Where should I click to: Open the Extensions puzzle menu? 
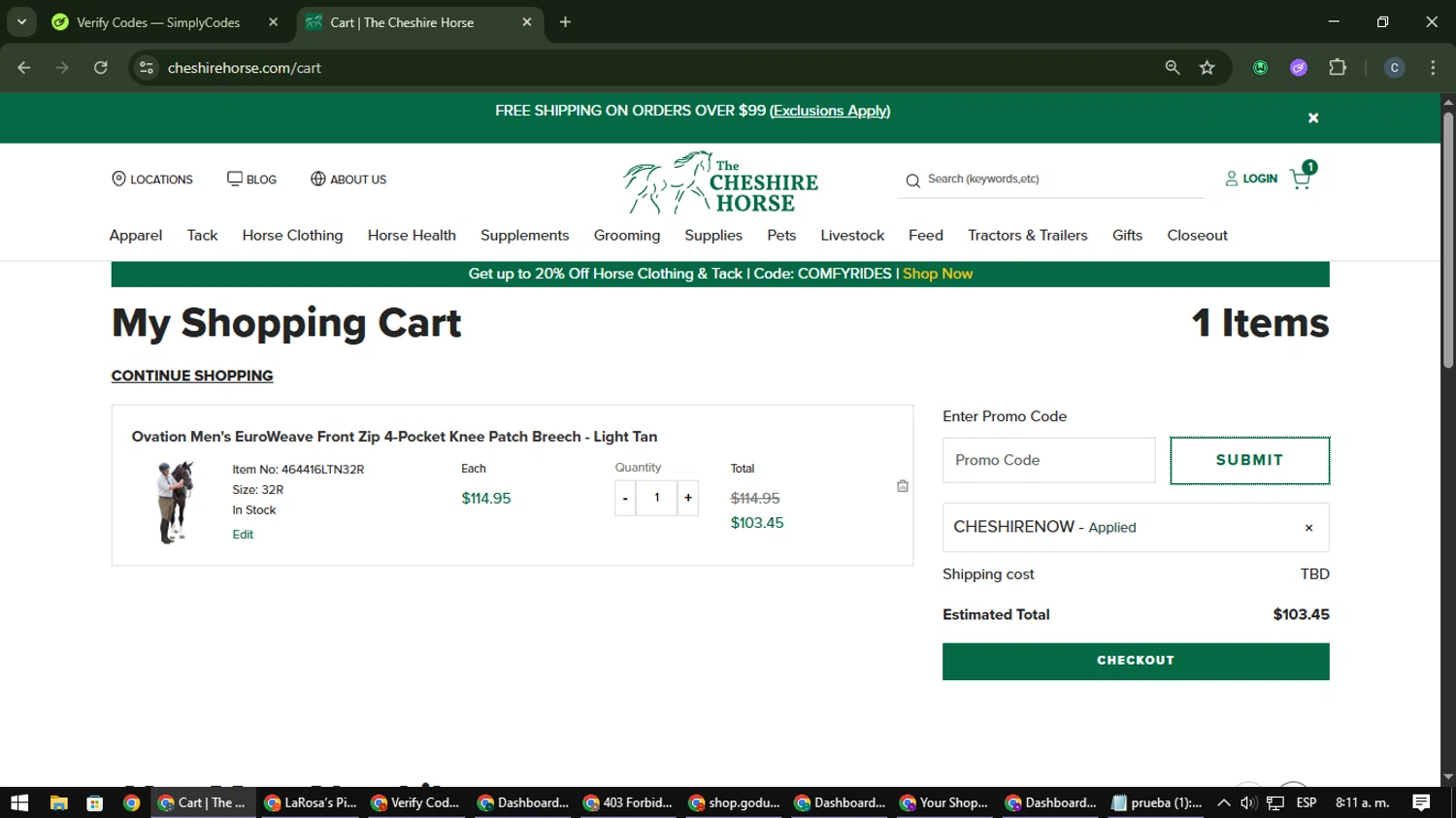click(1338, 68)
